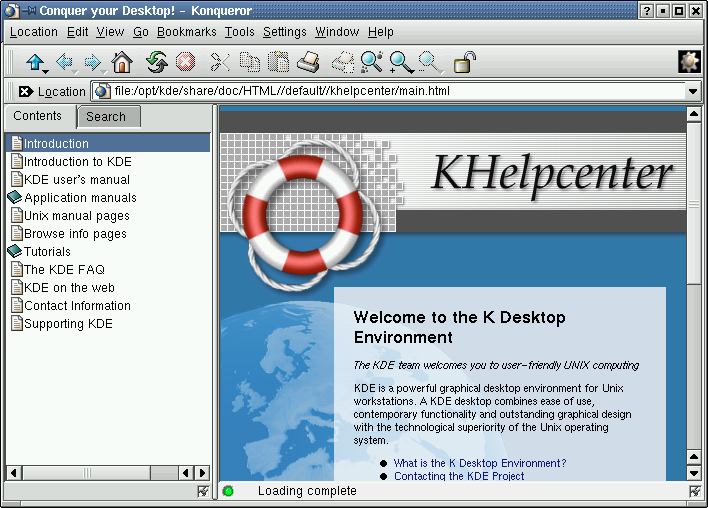This screenshot has width=708, height=508.
Task: Switch to the Search tab
Action: 105,117
